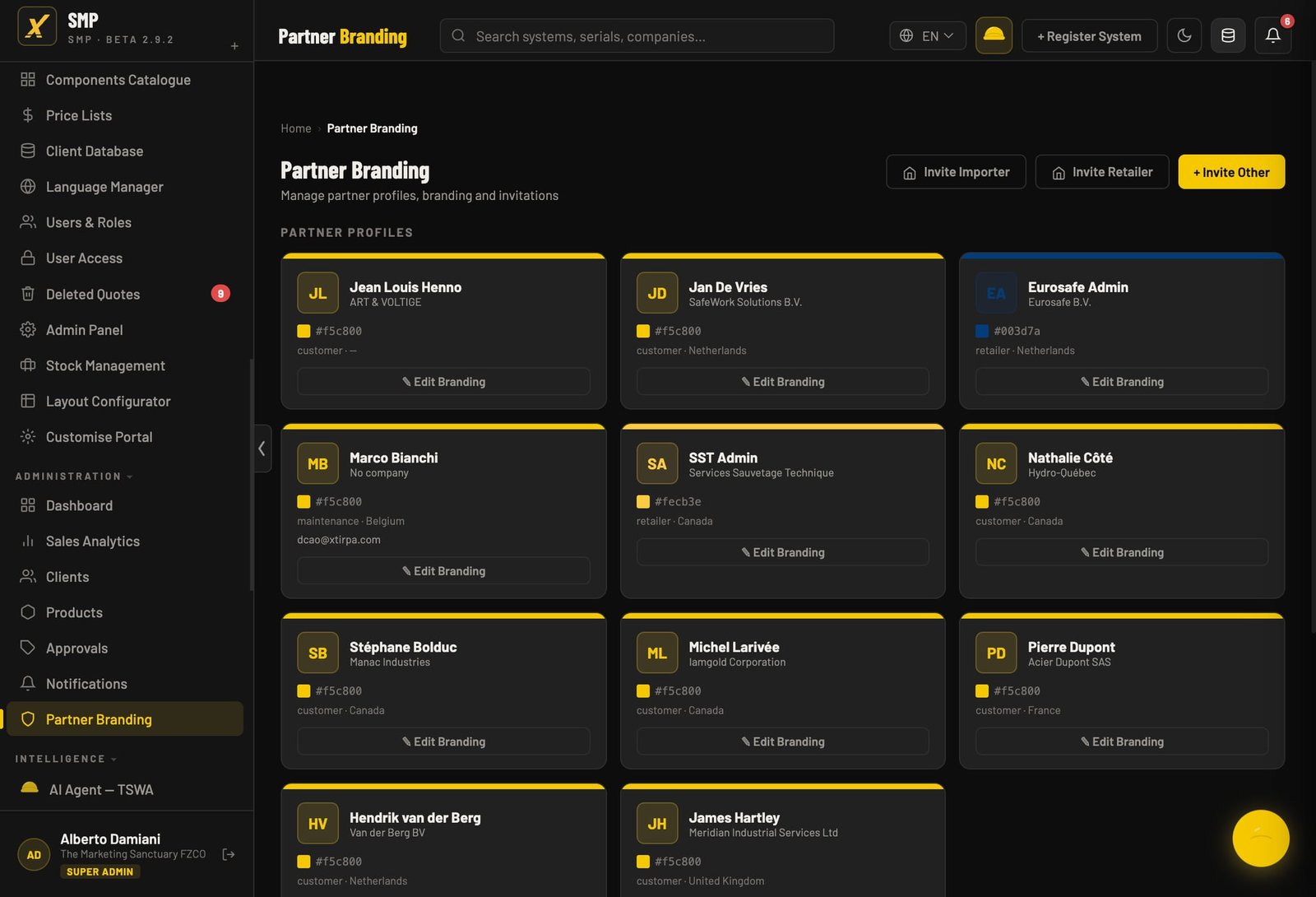
Task: Open the floating yellow chat bubble button
Action: [x=1261, y=839]
